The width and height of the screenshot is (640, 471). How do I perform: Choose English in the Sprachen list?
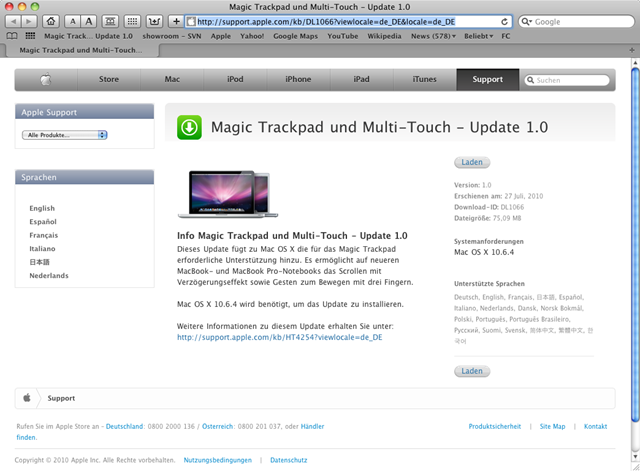click(x=42, y=208)
